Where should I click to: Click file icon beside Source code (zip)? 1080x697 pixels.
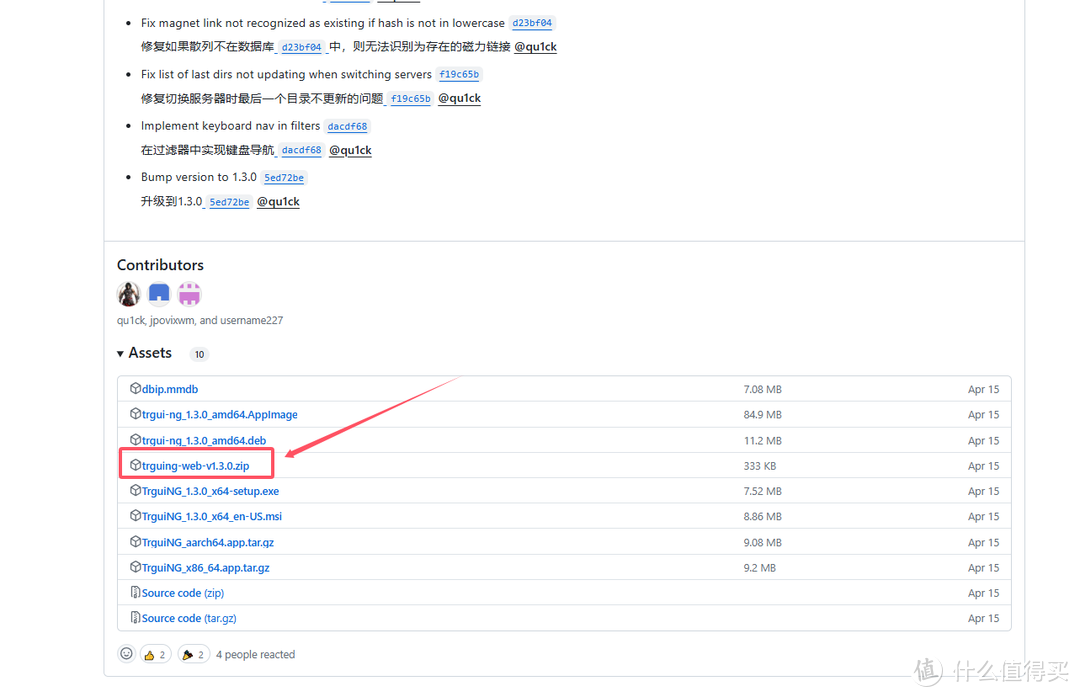[x=135, y=593]
